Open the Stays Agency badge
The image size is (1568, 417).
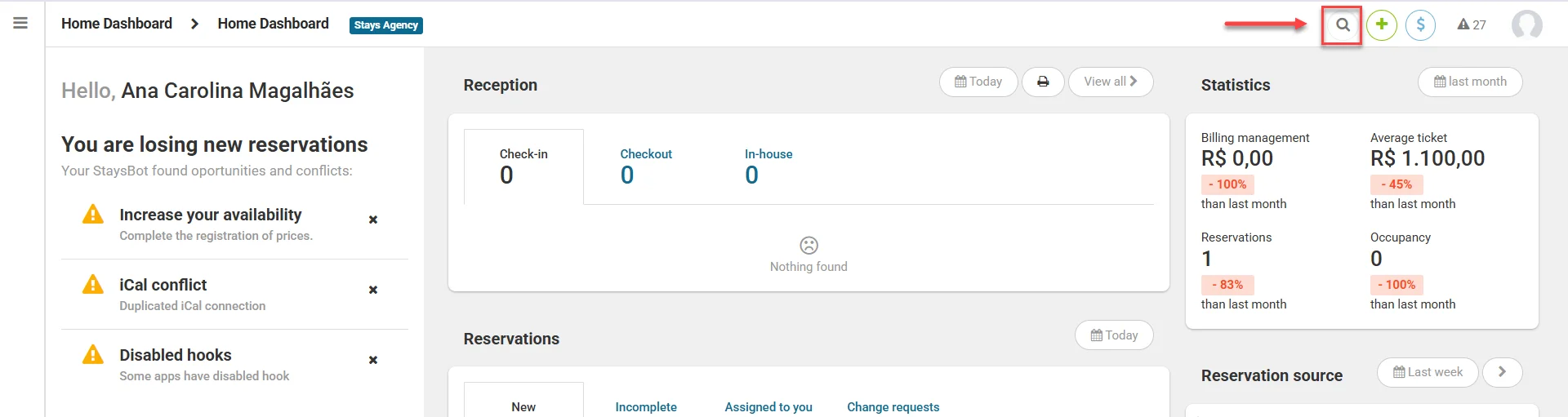coord(386,25)
